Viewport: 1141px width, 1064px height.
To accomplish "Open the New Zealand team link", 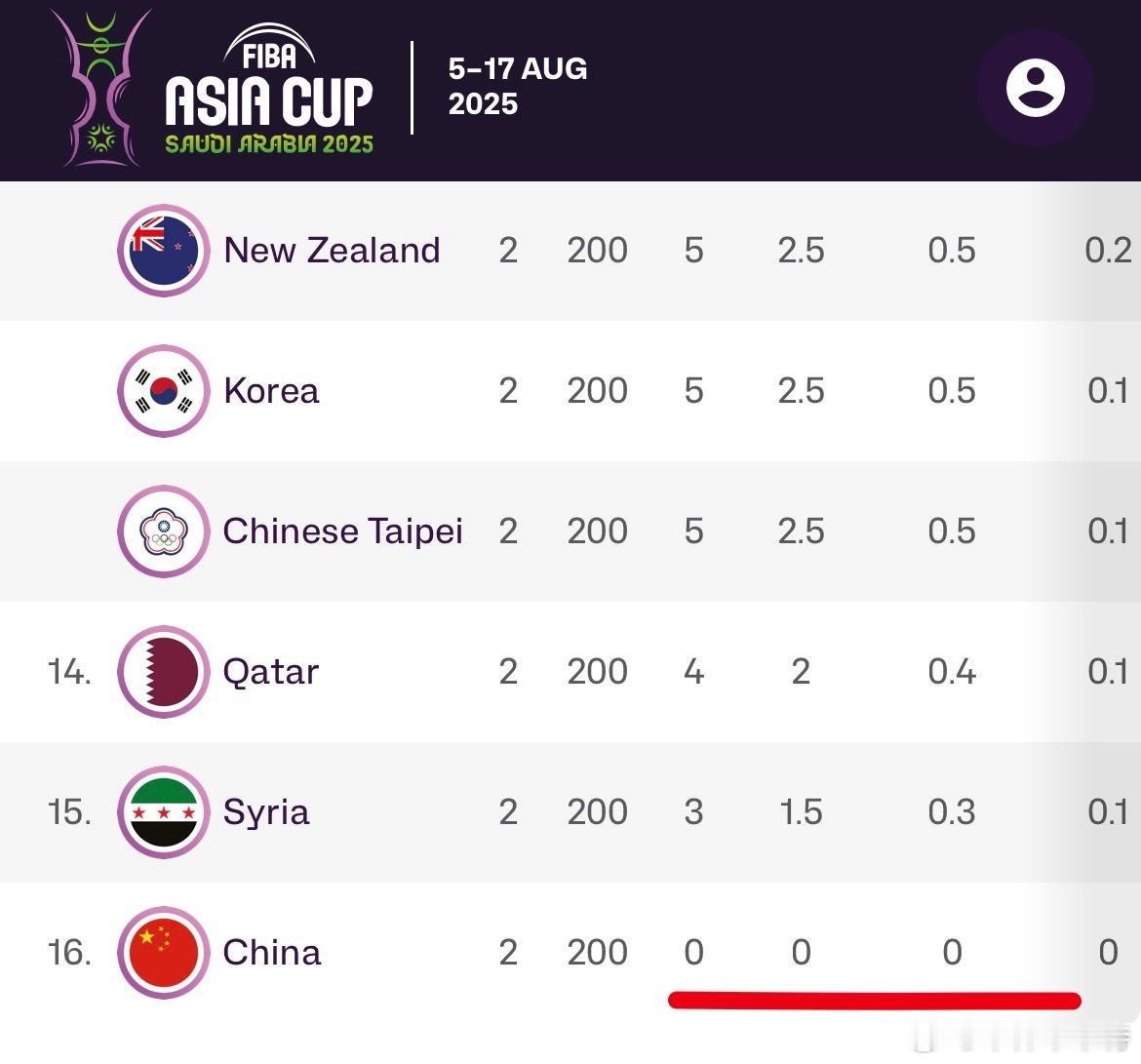I will tap(332, 251).
